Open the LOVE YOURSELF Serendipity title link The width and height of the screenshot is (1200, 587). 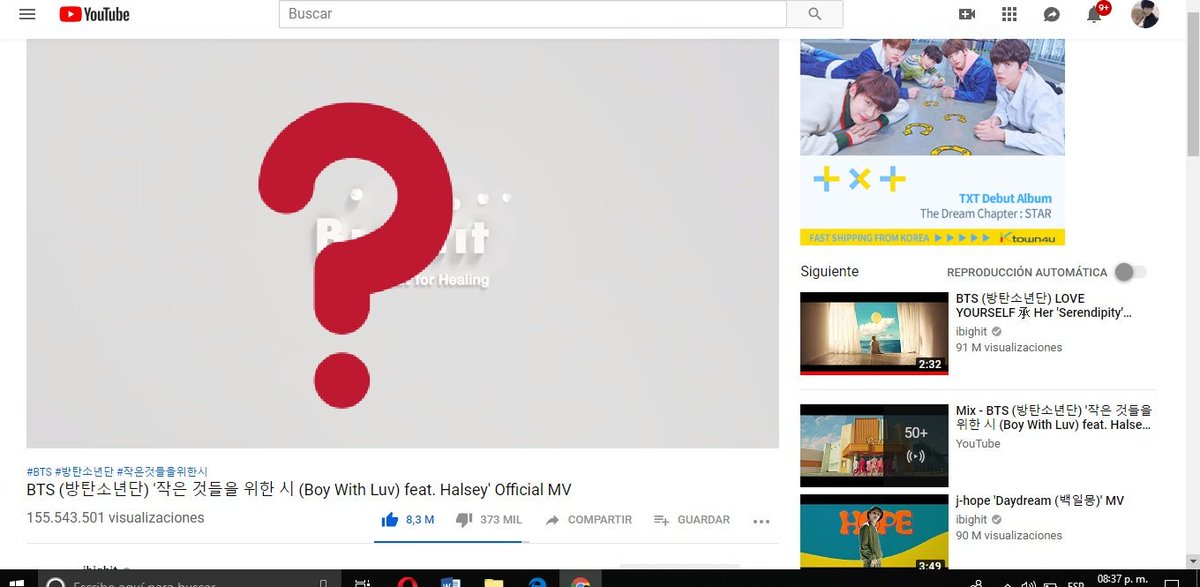(1044, 306)
